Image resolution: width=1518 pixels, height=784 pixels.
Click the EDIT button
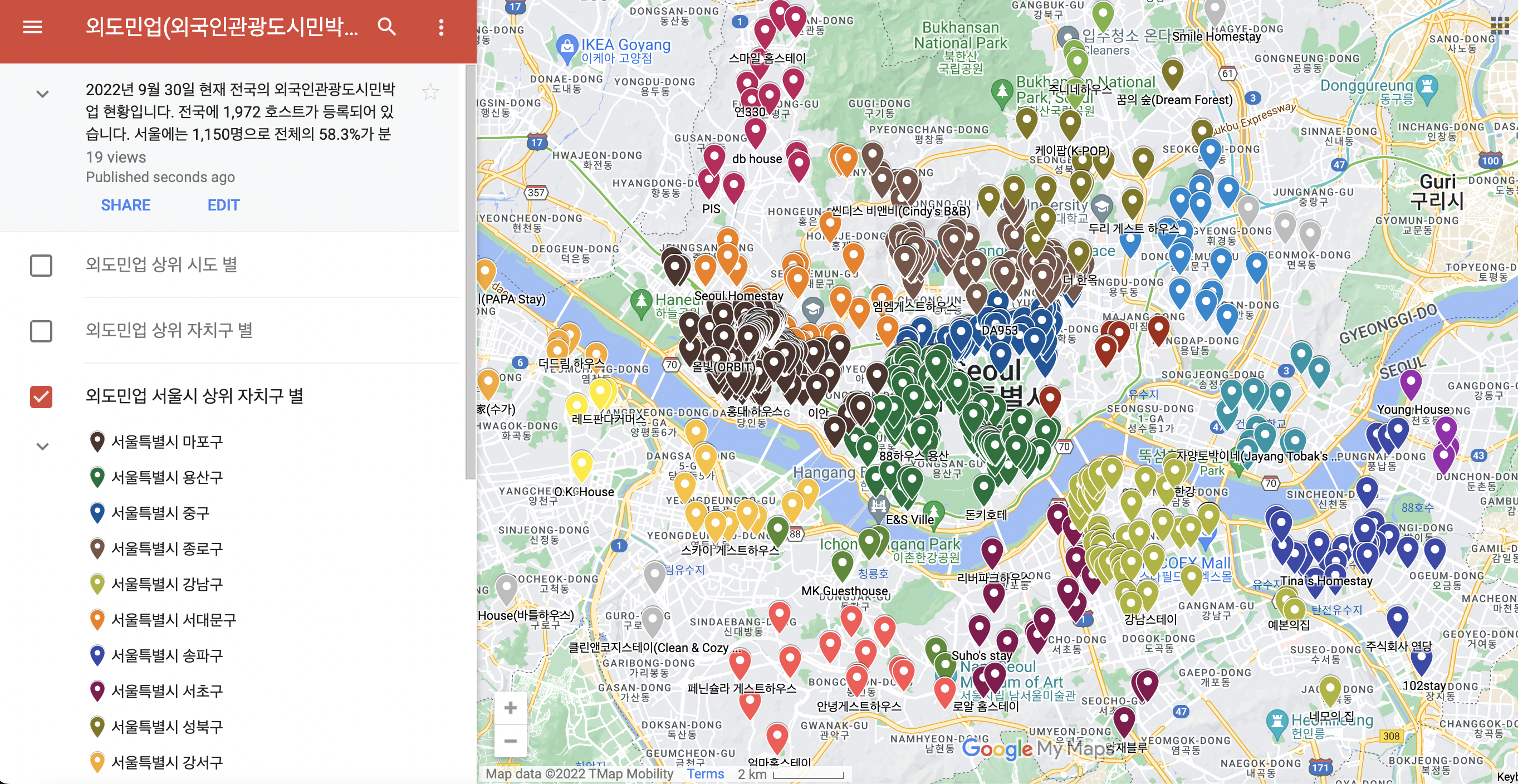(223, 205)
